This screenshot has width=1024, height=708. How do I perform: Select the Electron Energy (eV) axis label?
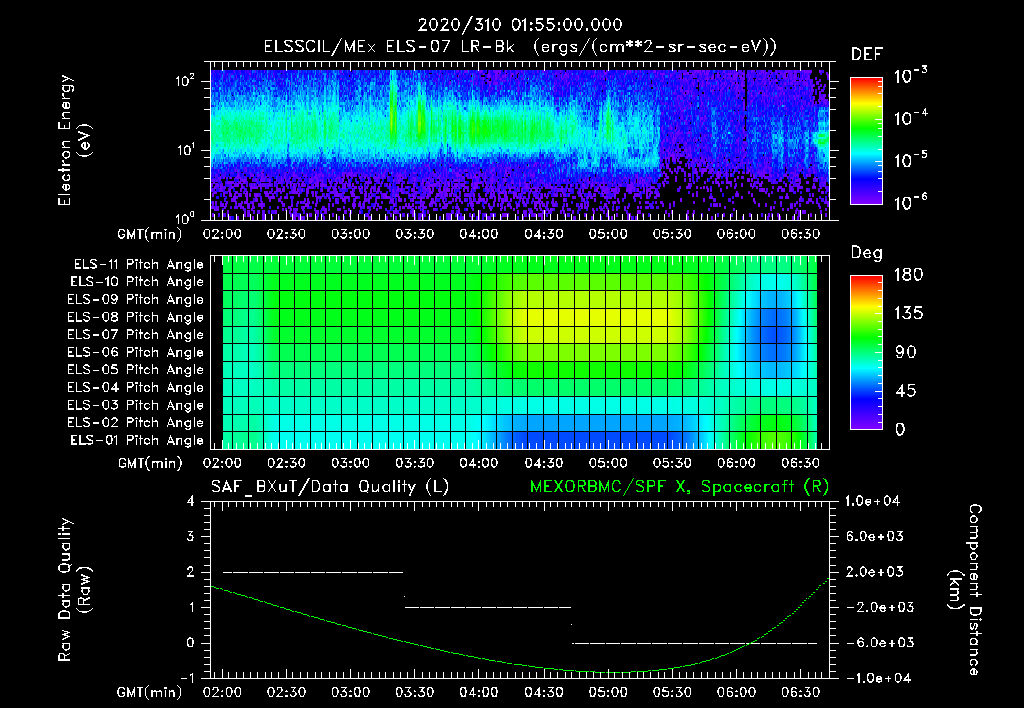[74, 140]
